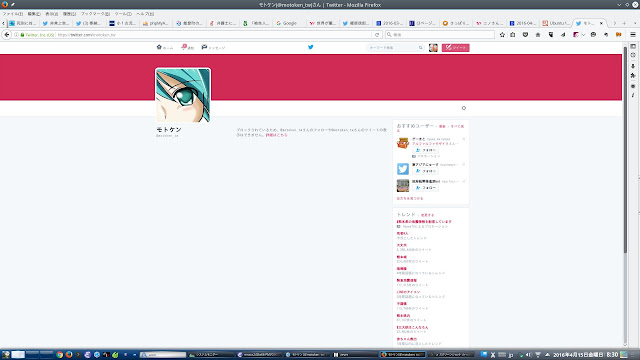The height and width of the screenshot is (360, 640).
Task: Click the network icon in system tray
Action: pyautogui.click(x=538, y=355)
